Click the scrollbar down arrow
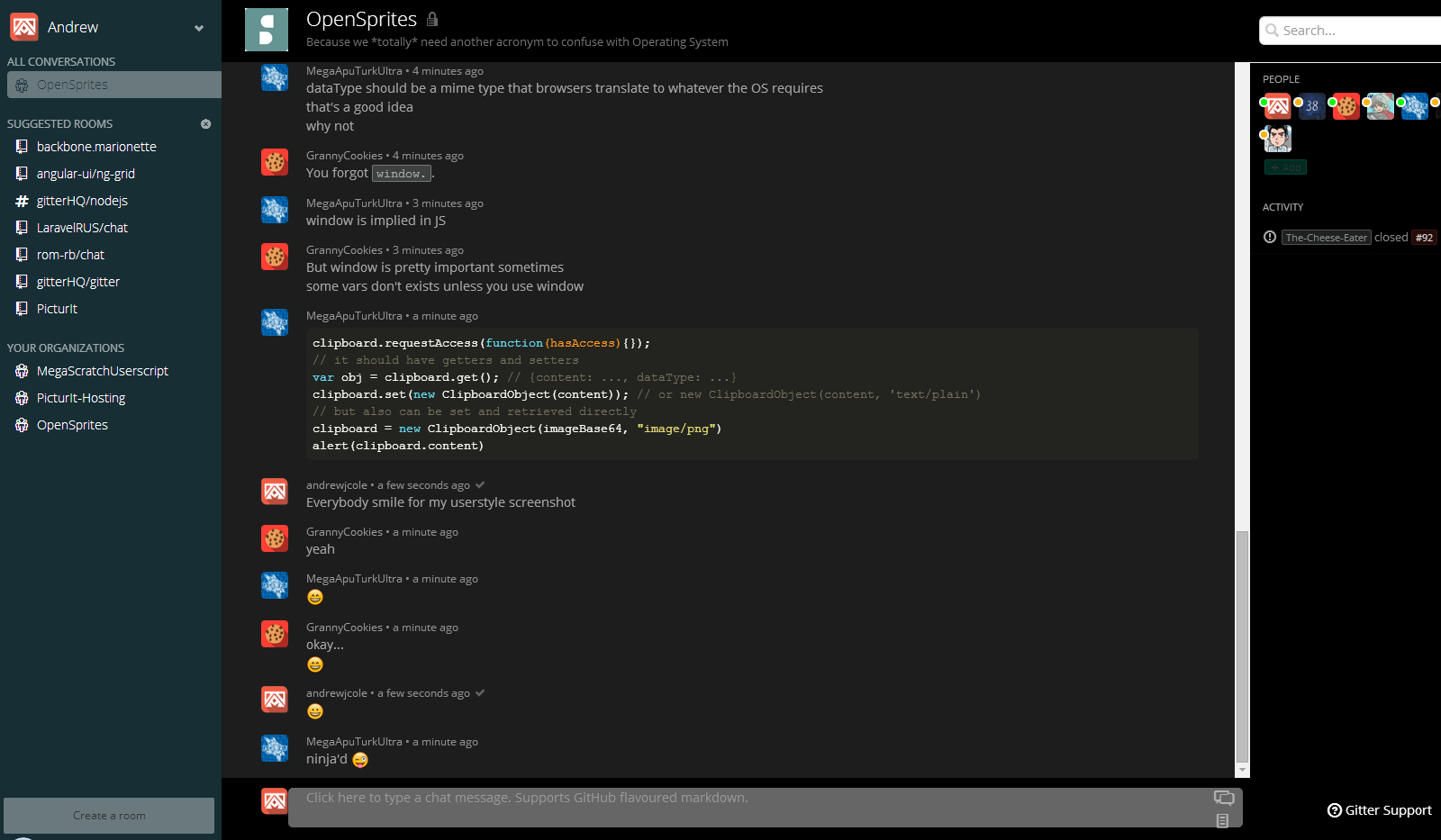 click(1243, 771)
